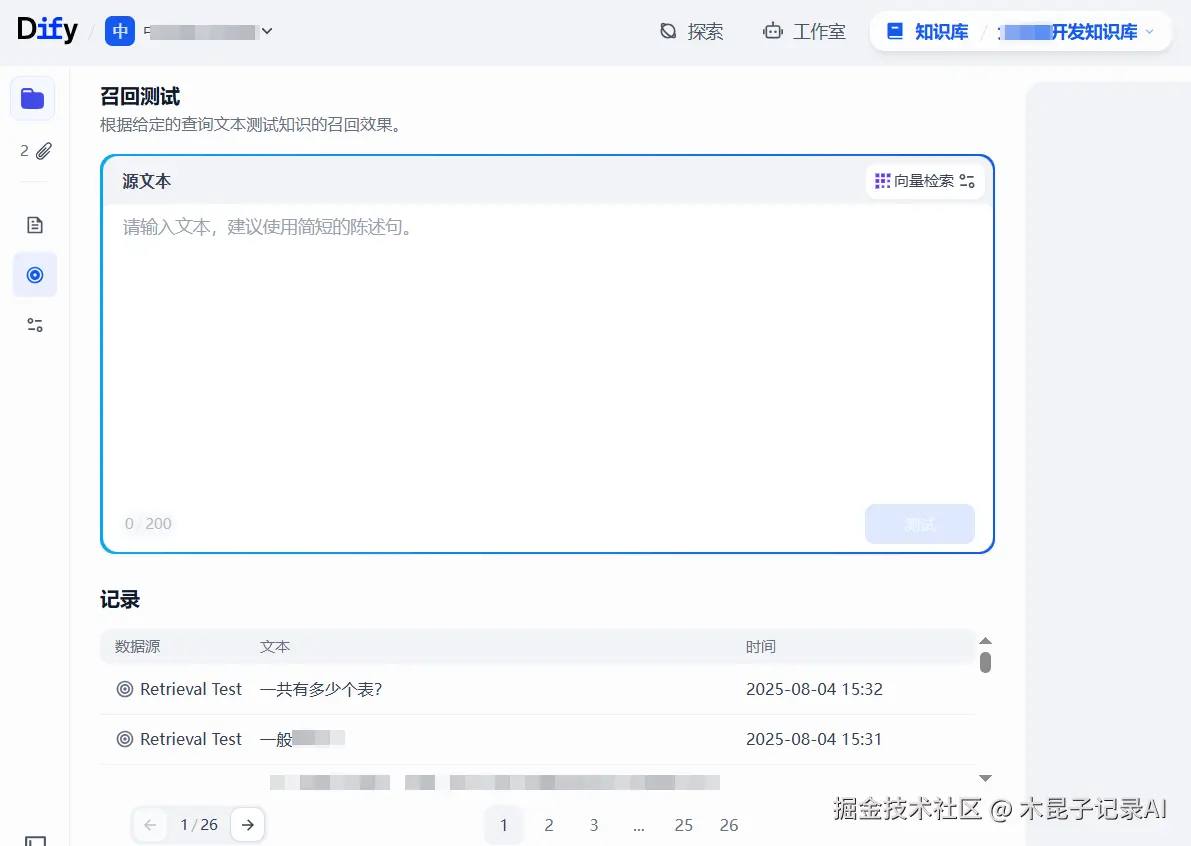This screenshot has height=846, width=1191.
Task: Open knowledge base settings via the sliders icon
Action: pyautogui.click(x=34, y=324)
